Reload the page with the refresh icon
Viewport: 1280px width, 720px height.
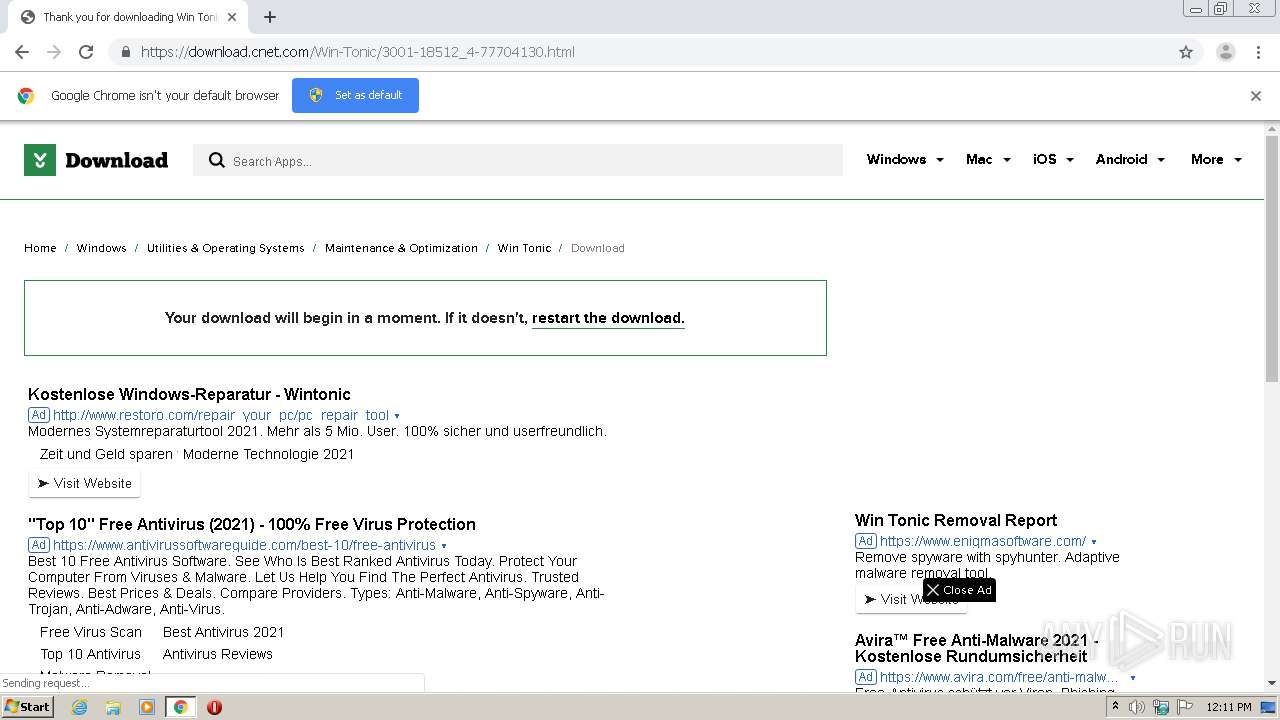point(86,52)
